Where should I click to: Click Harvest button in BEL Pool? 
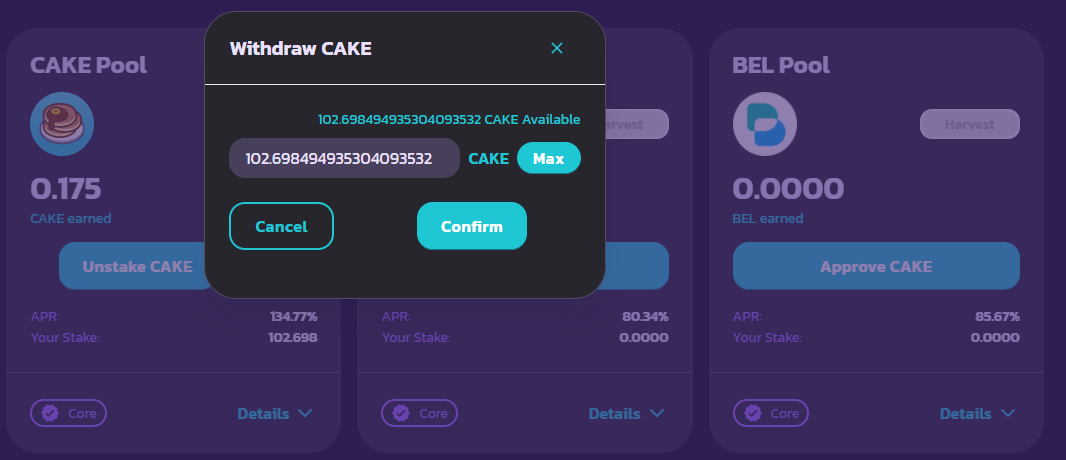tap(969, 124)
